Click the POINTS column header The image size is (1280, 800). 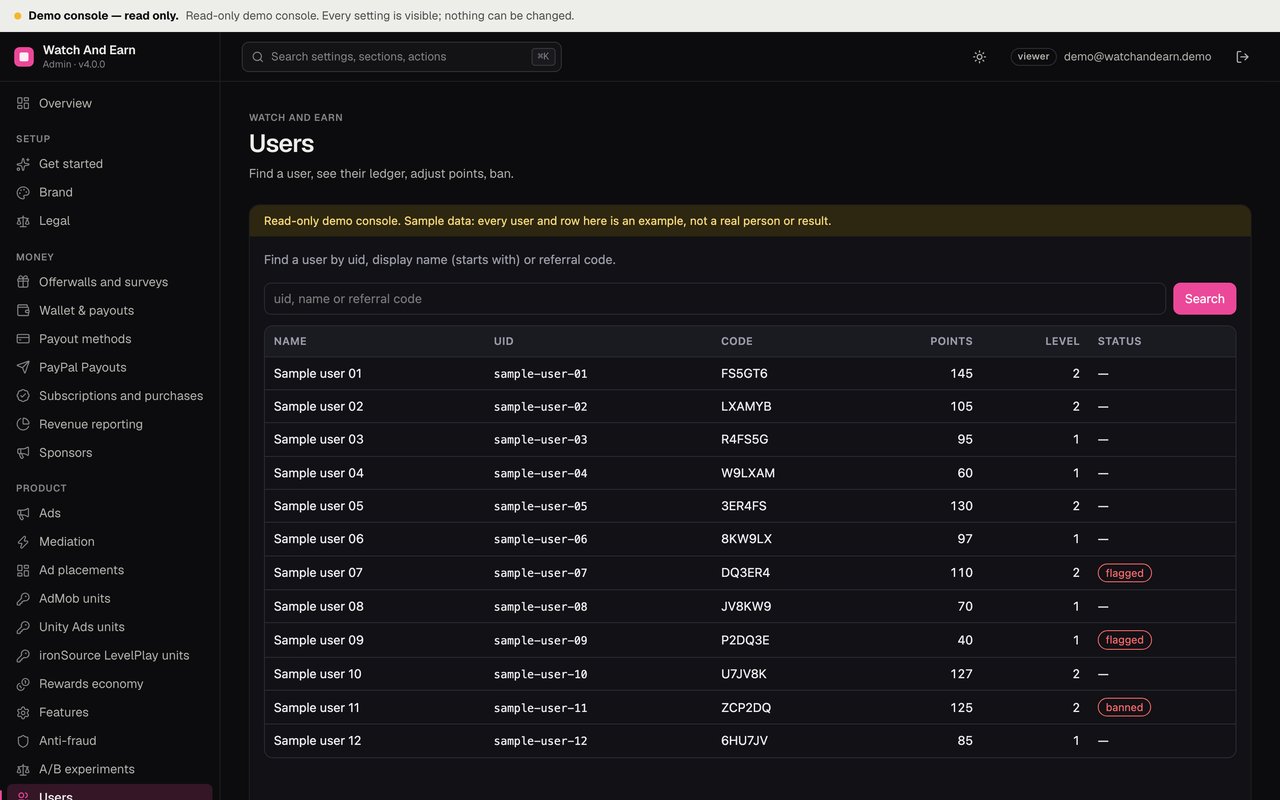951,341
